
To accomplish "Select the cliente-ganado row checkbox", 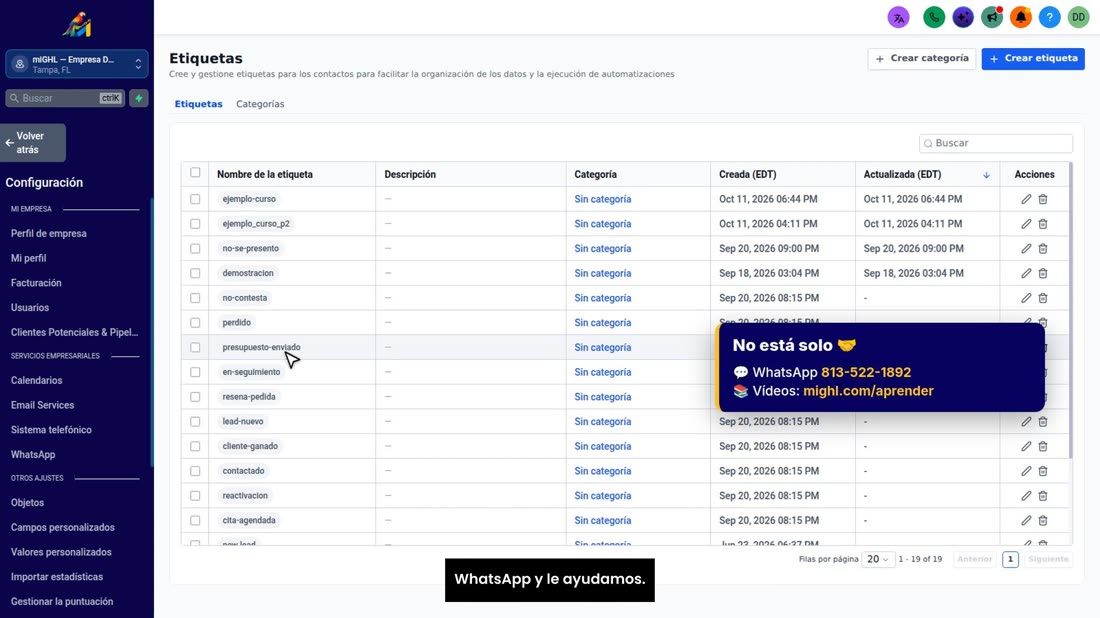I will pos(195,446).
